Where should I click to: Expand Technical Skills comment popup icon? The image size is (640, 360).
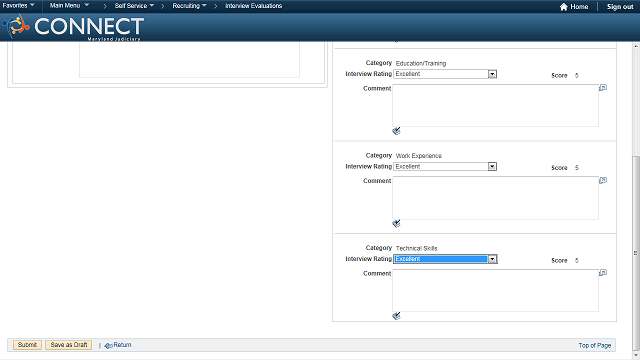[x=603, y=273]
